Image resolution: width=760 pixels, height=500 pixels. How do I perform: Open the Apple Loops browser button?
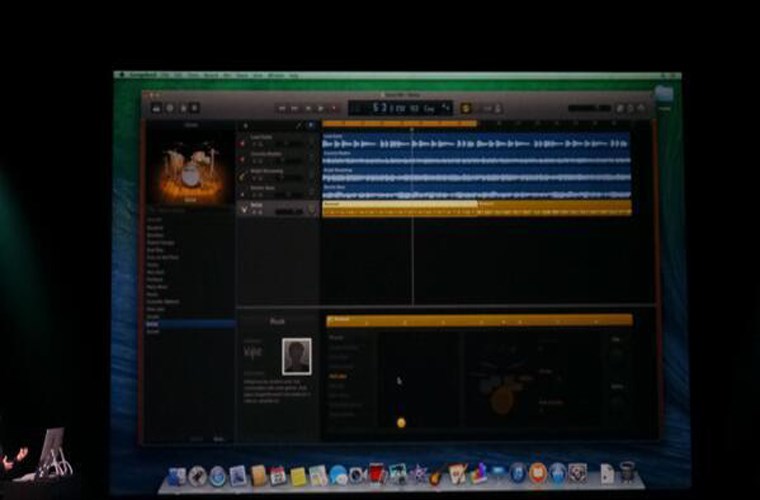(631, 109)
